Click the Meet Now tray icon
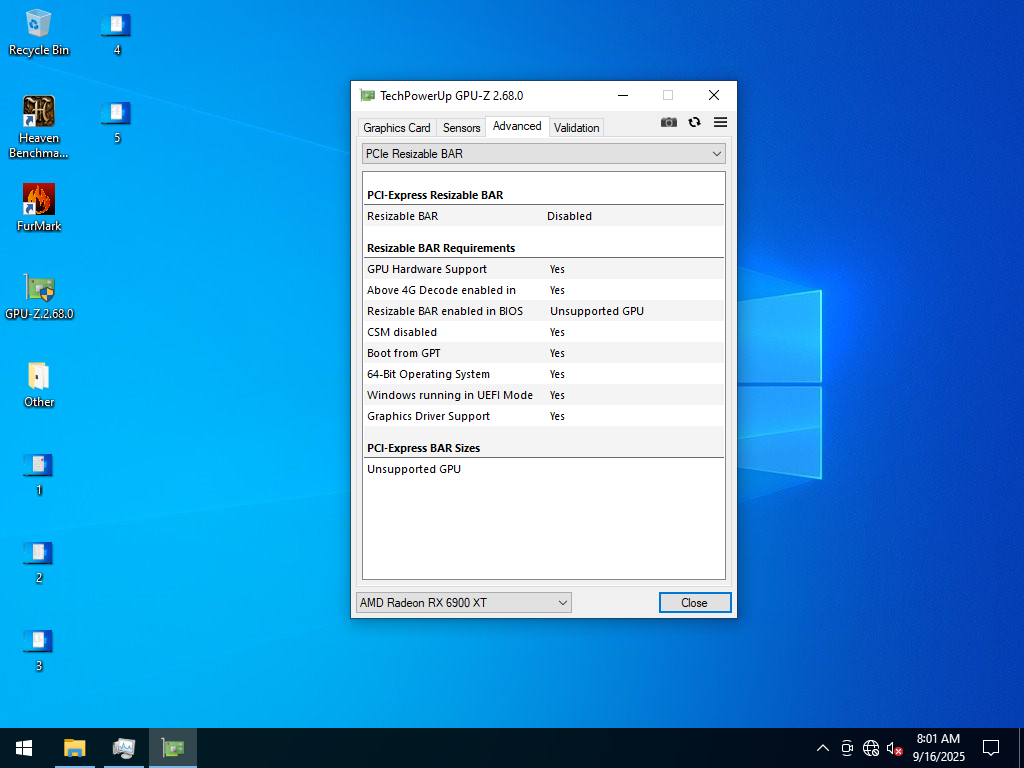The height and width of the screenshot is (768, 1024). [847, 748]
